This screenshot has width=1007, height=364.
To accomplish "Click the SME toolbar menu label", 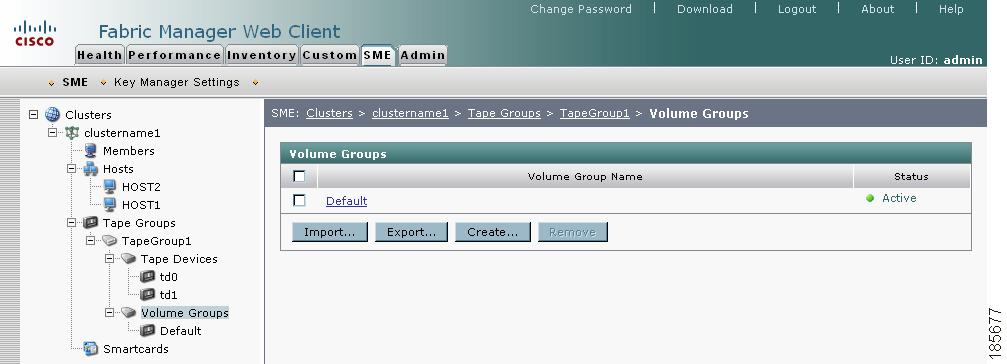I will click(x=75, y=82).
